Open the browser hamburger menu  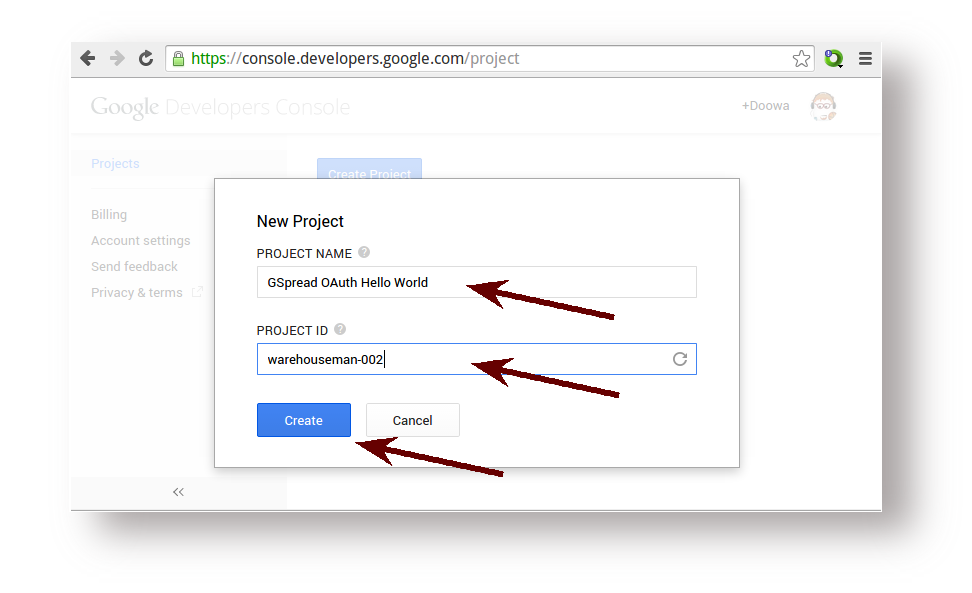[x=865, y=58]
